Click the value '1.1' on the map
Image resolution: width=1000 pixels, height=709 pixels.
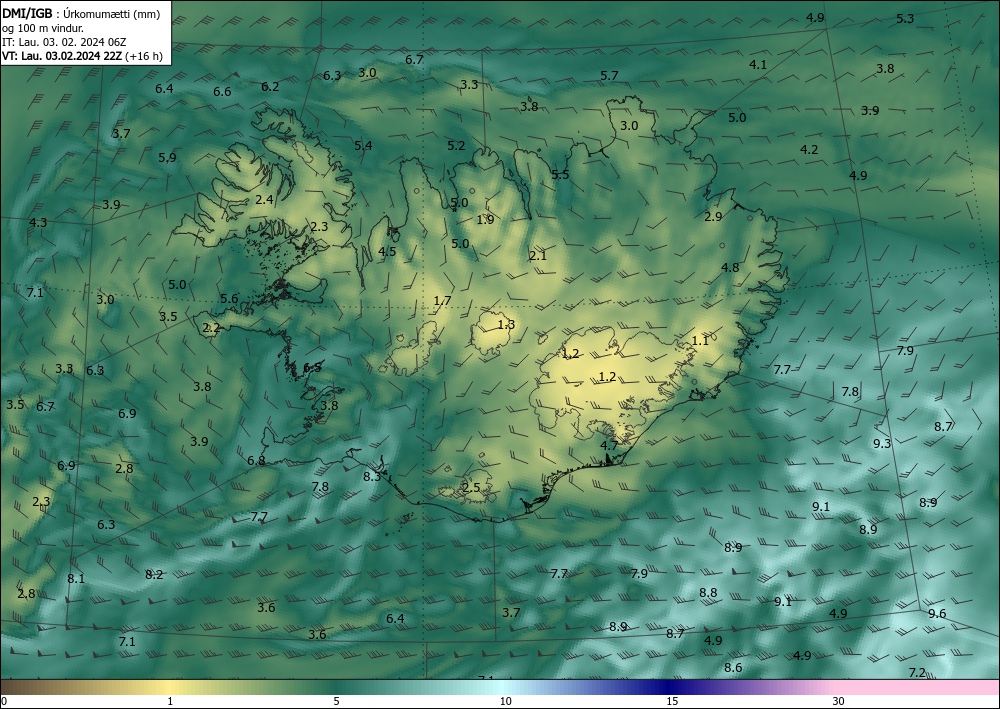[x=700, y=341]
